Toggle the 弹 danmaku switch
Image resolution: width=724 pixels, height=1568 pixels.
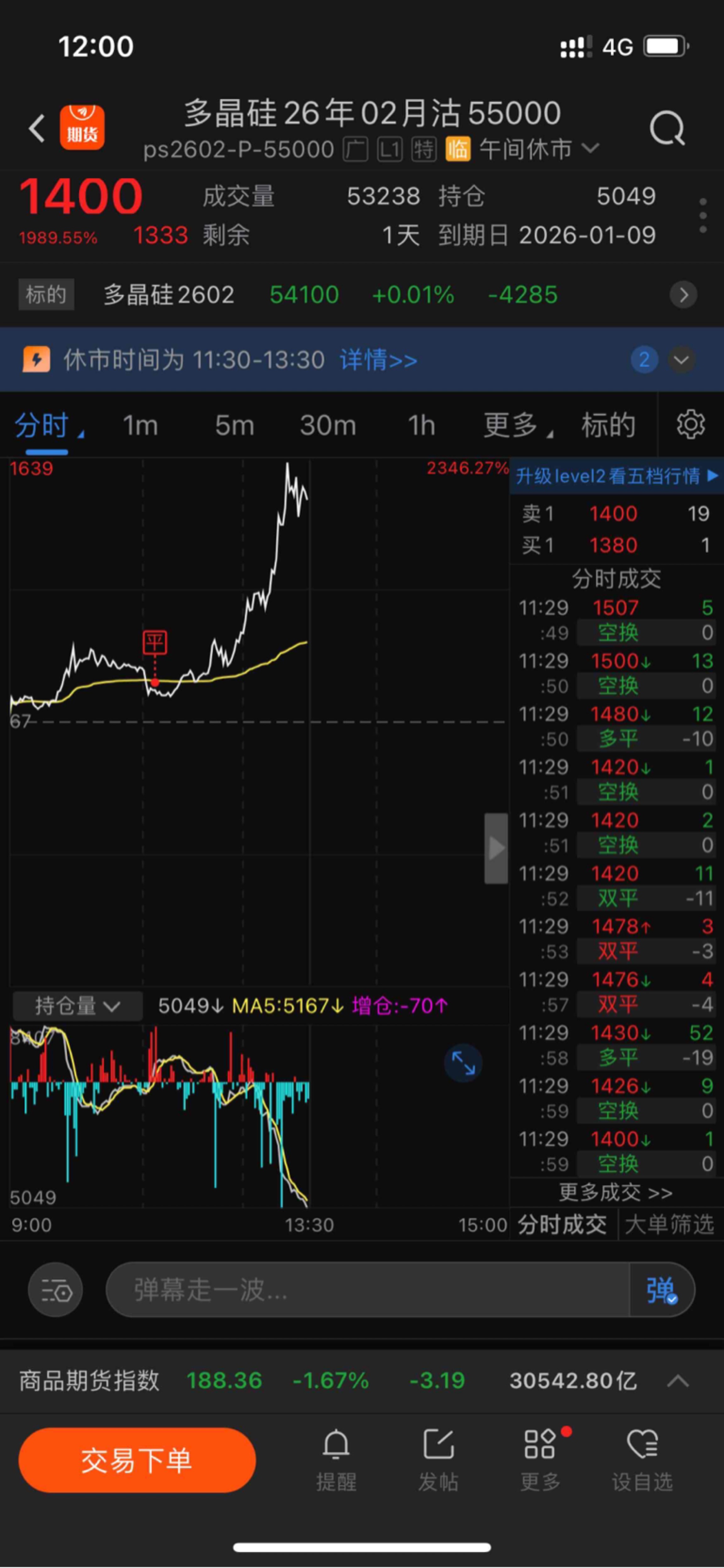click(661, 1290)
